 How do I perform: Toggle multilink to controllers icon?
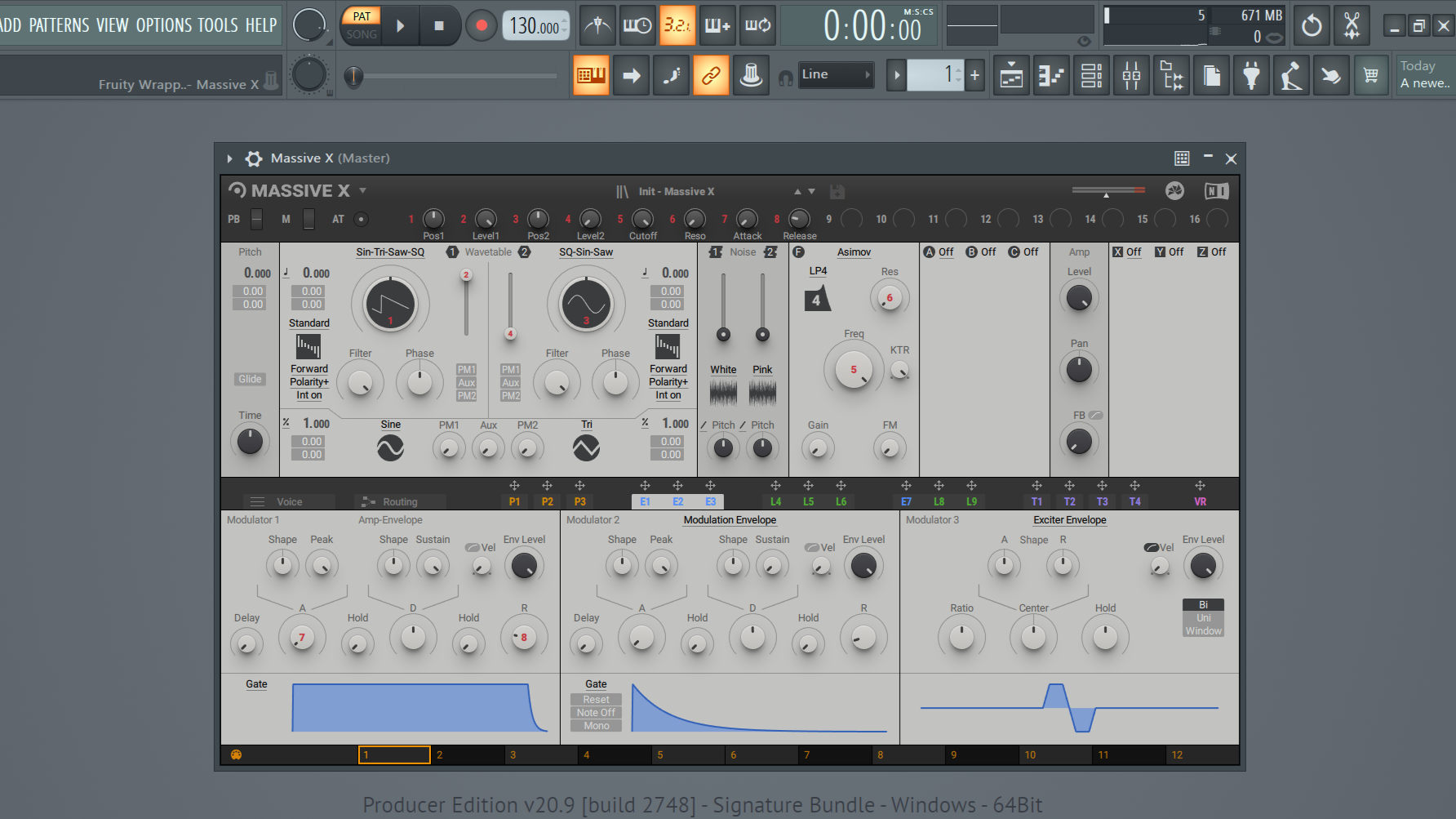[711, 76]
